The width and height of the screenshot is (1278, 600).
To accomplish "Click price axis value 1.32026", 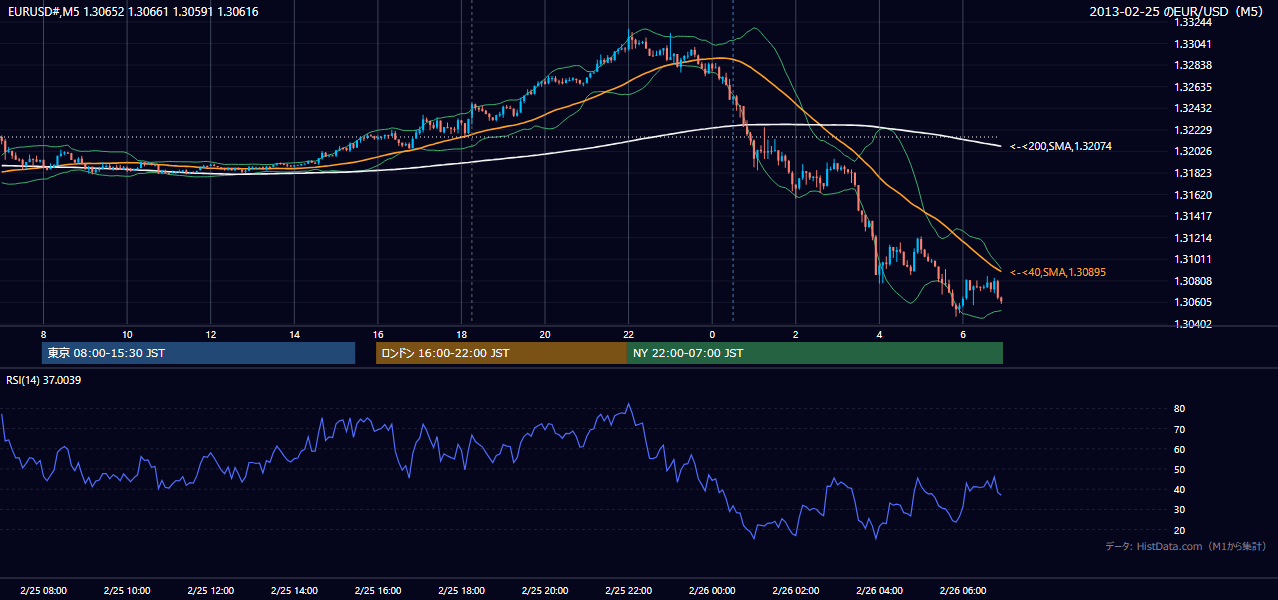I will (x=1195, y=151).
